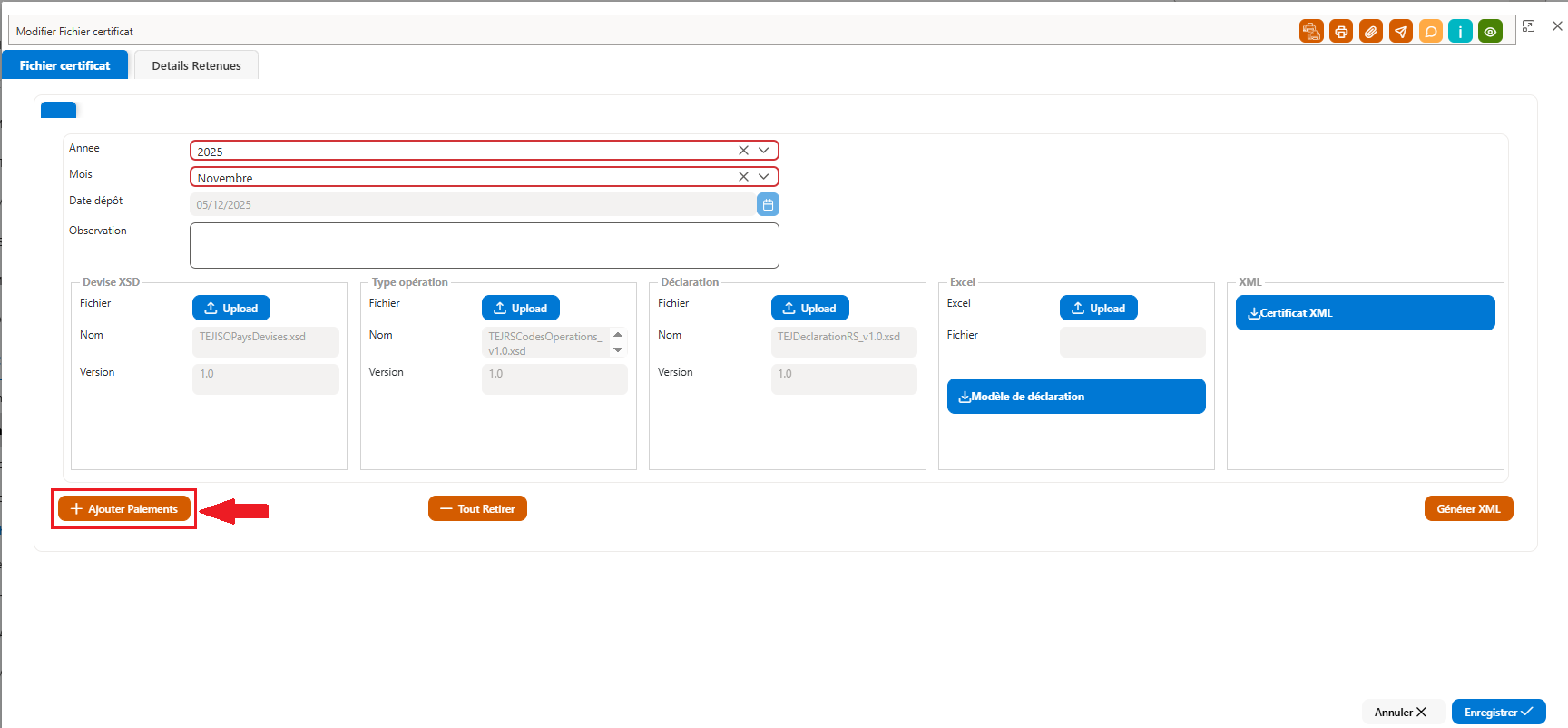Viewport: 1568px width, 728px height.
Task: Open attachments with the paperclip icon
Action: click(x=1371, y=32)
